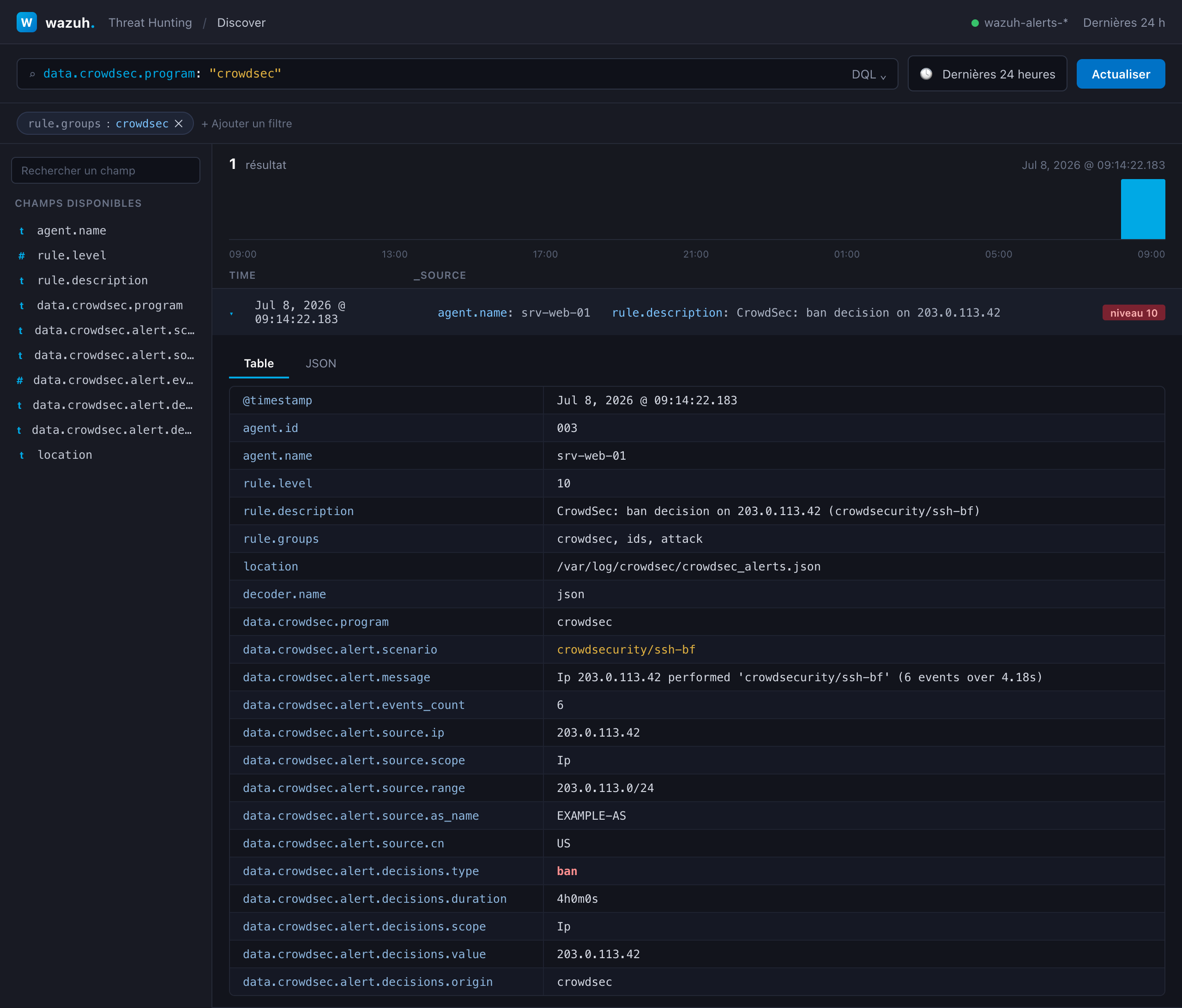1182x1008 pixels.
Task: Select rule.description field in sidebar
Action: click(x=92, y=281)
